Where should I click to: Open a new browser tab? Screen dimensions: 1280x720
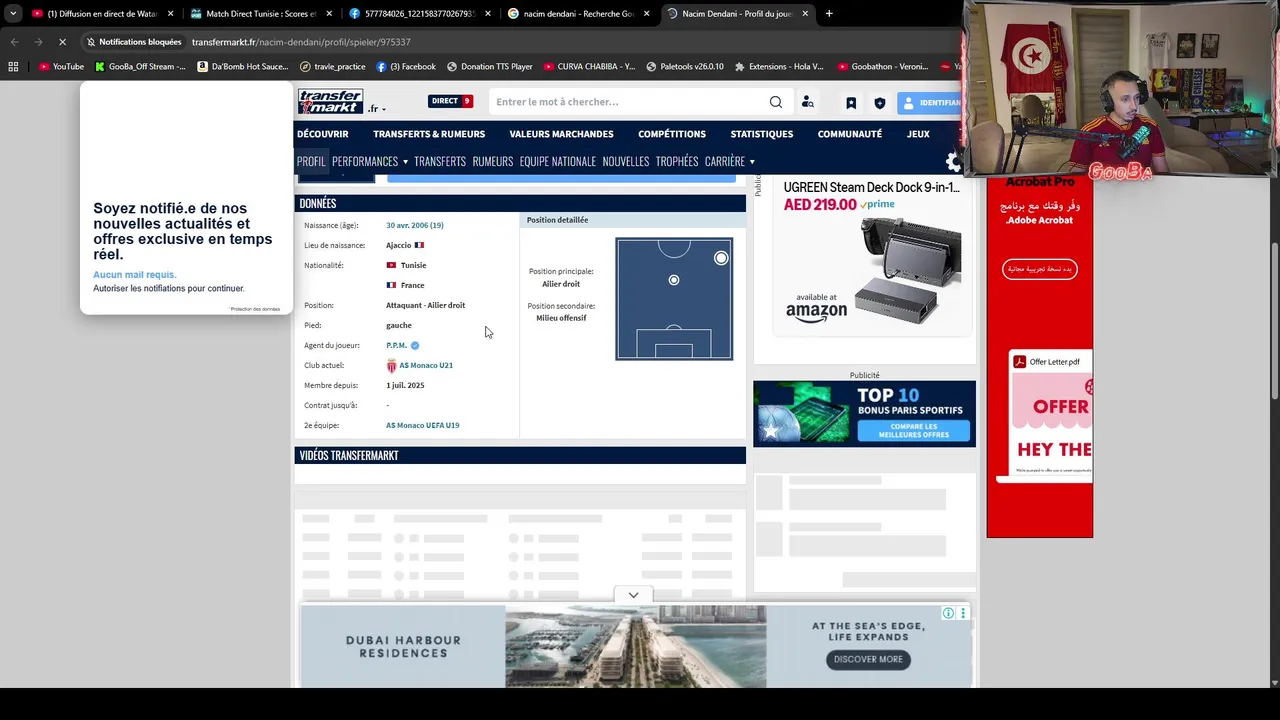click(x=829, y=14)
